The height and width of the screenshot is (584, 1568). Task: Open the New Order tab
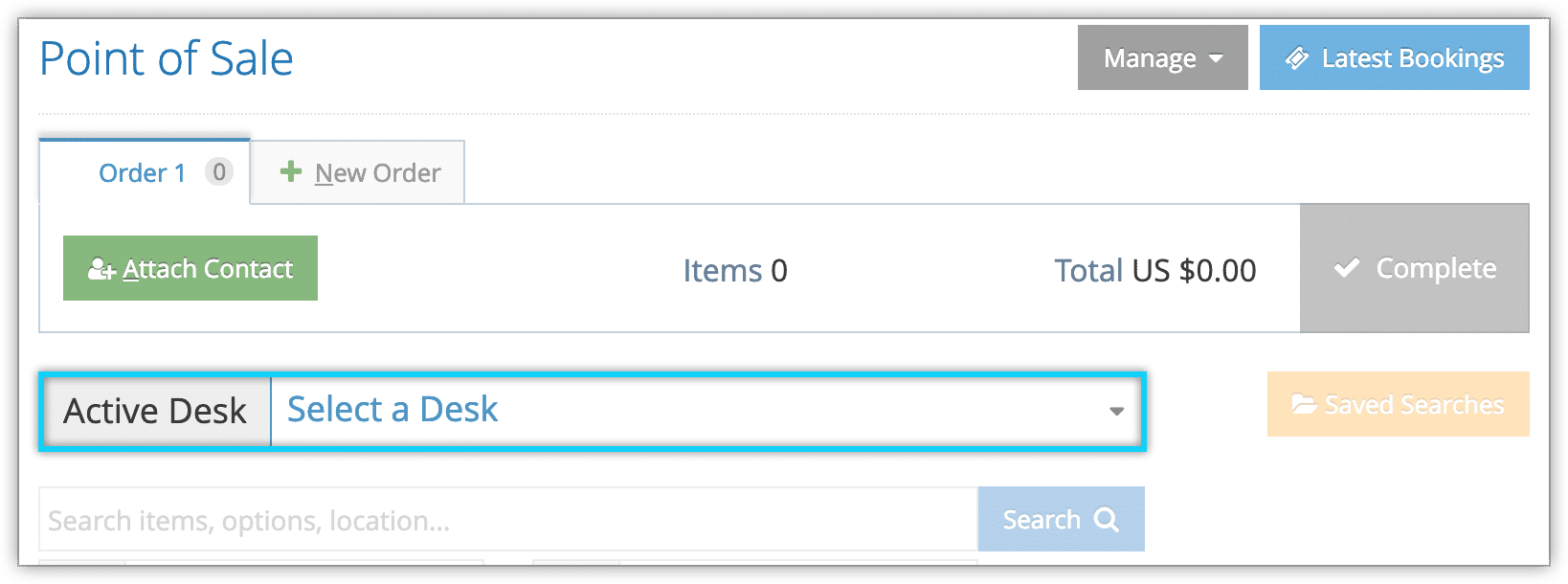(x=358, y=172)
